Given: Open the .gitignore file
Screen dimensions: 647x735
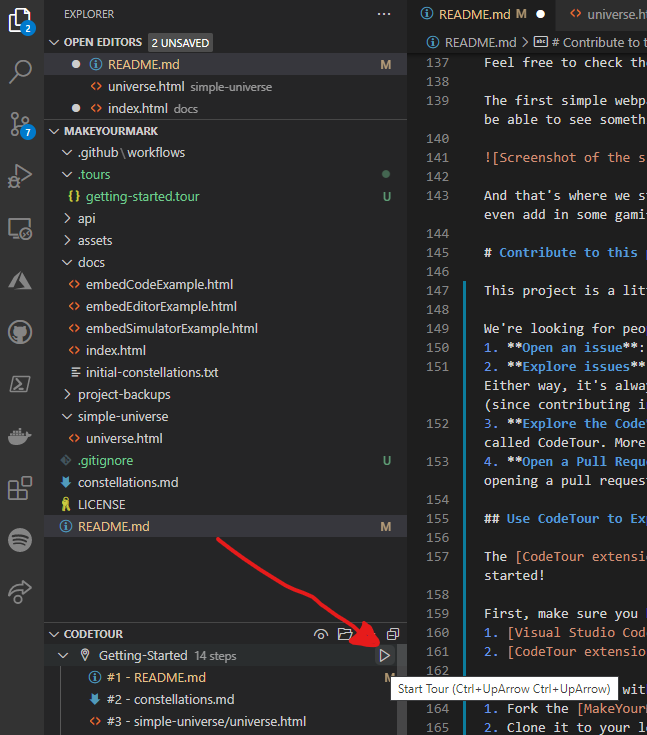Looking at the screenshot, I should pos(226,461).
